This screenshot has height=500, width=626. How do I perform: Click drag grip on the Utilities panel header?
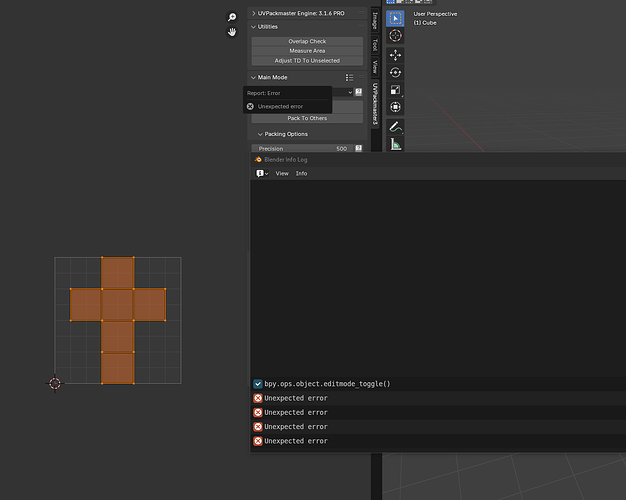click(361, 27)
